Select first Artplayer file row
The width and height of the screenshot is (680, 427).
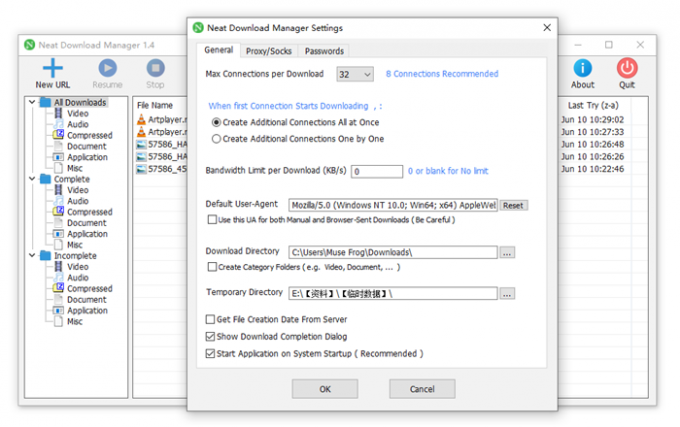[x=161, y=120]
